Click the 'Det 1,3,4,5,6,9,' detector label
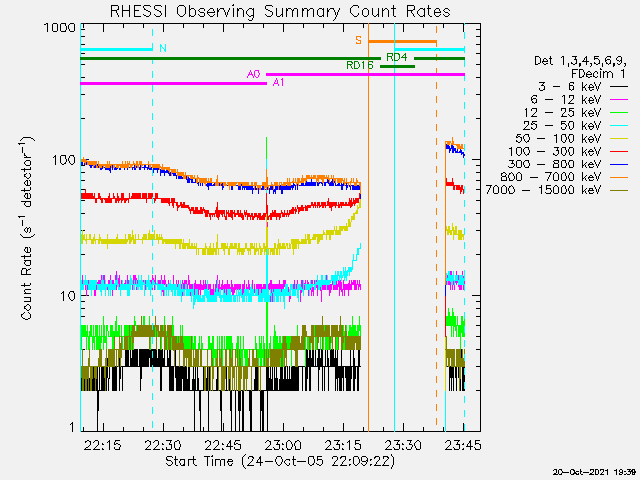 (x=580, y=61)
